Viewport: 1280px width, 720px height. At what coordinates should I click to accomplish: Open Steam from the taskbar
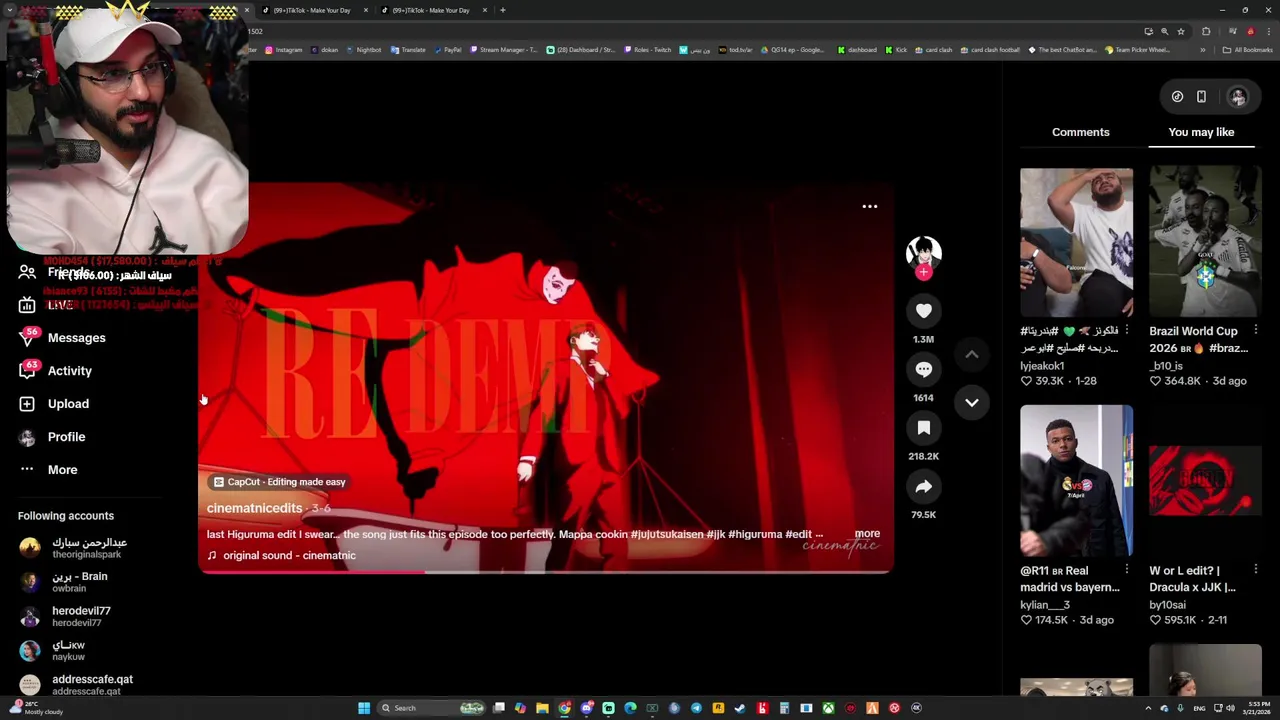(x=740, y=708)
